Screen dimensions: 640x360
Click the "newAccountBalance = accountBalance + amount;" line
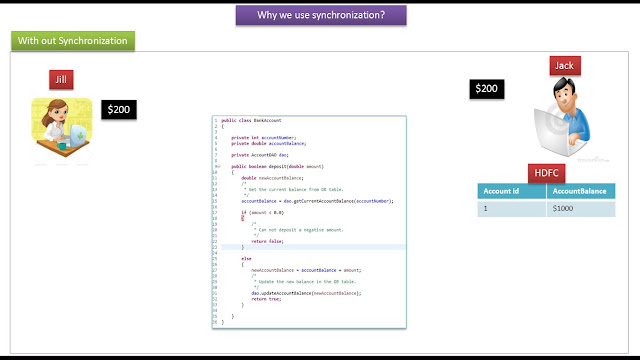coord(306,270)
